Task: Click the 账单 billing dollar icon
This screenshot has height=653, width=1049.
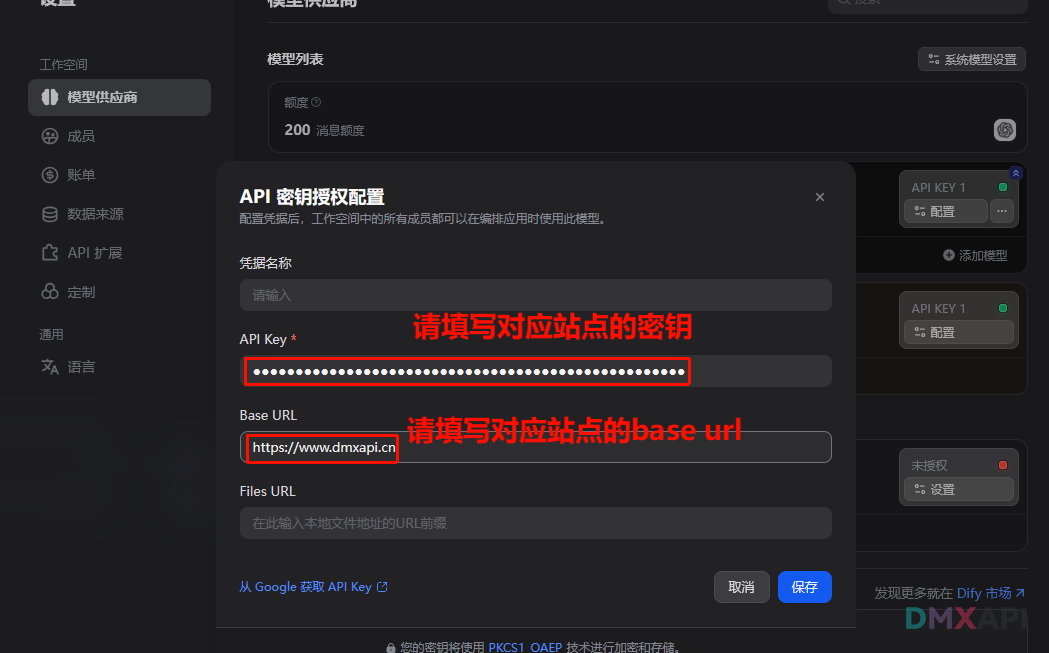Action: click(50, 175)
